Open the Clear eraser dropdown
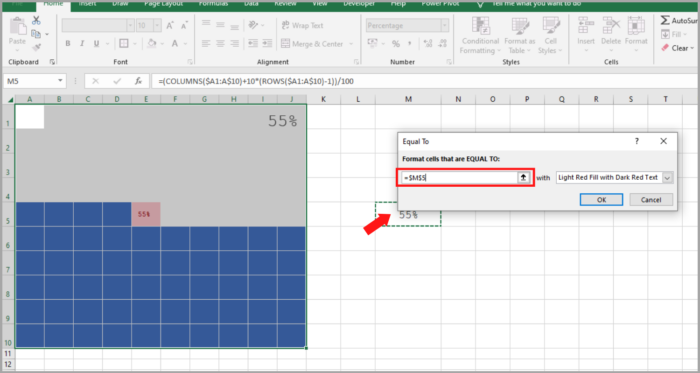 (678, 48)
